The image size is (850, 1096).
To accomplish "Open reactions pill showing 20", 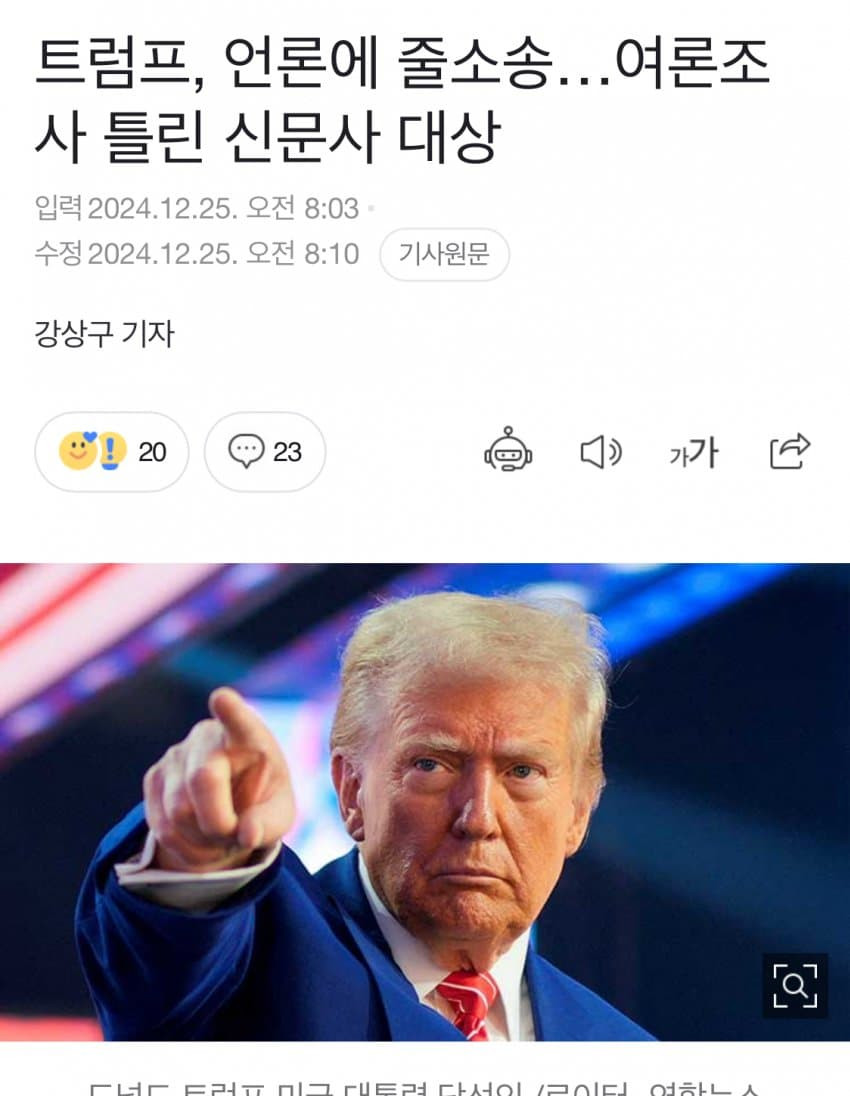I will point(112,452).
